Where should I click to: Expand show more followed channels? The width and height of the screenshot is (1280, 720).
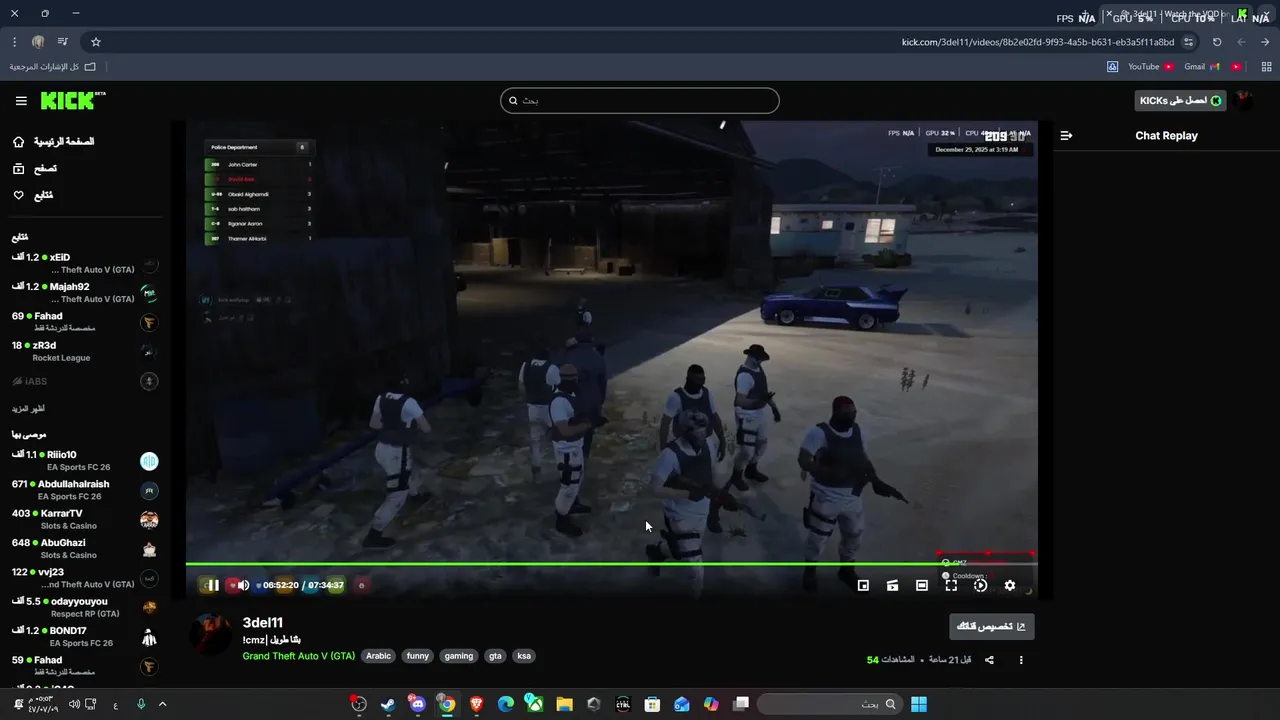click(28, 409)
